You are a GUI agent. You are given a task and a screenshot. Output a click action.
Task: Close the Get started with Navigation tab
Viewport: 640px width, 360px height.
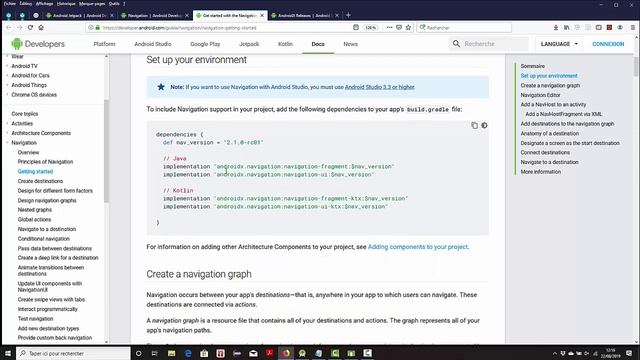(x=262, y=16)
